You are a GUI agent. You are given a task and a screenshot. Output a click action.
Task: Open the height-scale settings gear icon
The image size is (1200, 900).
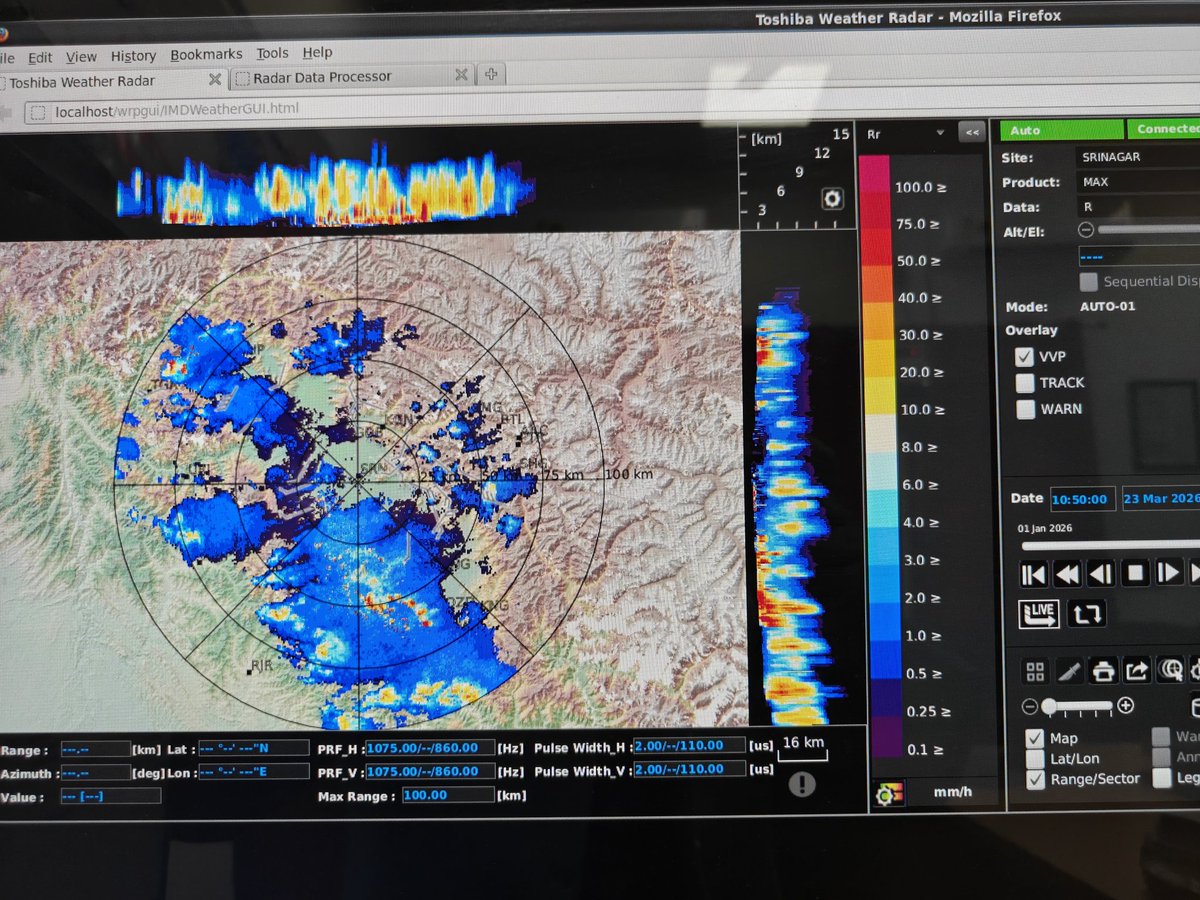click(832, 198)
